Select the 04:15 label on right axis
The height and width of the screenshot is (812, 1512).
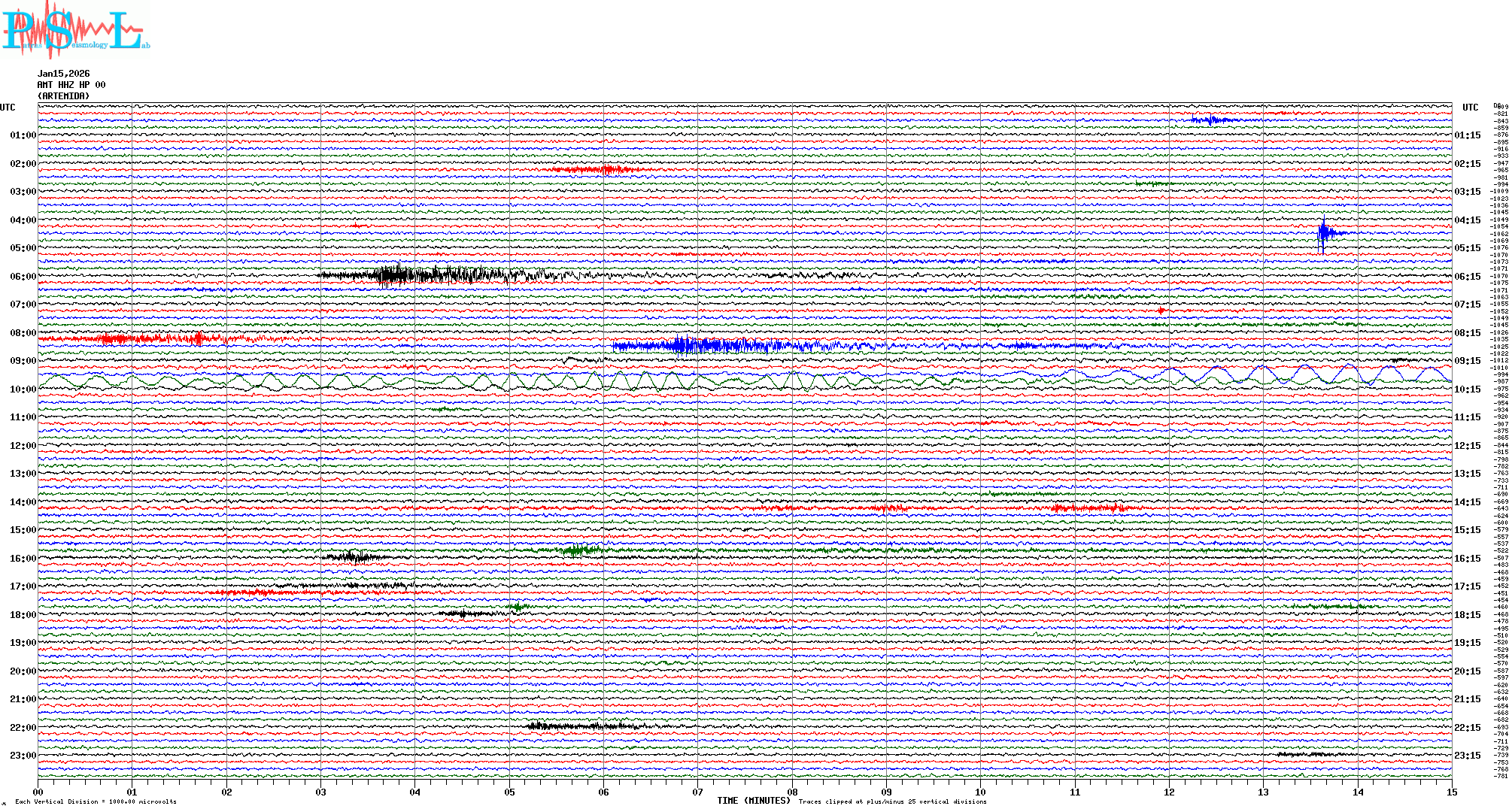tap(1467, 220)
